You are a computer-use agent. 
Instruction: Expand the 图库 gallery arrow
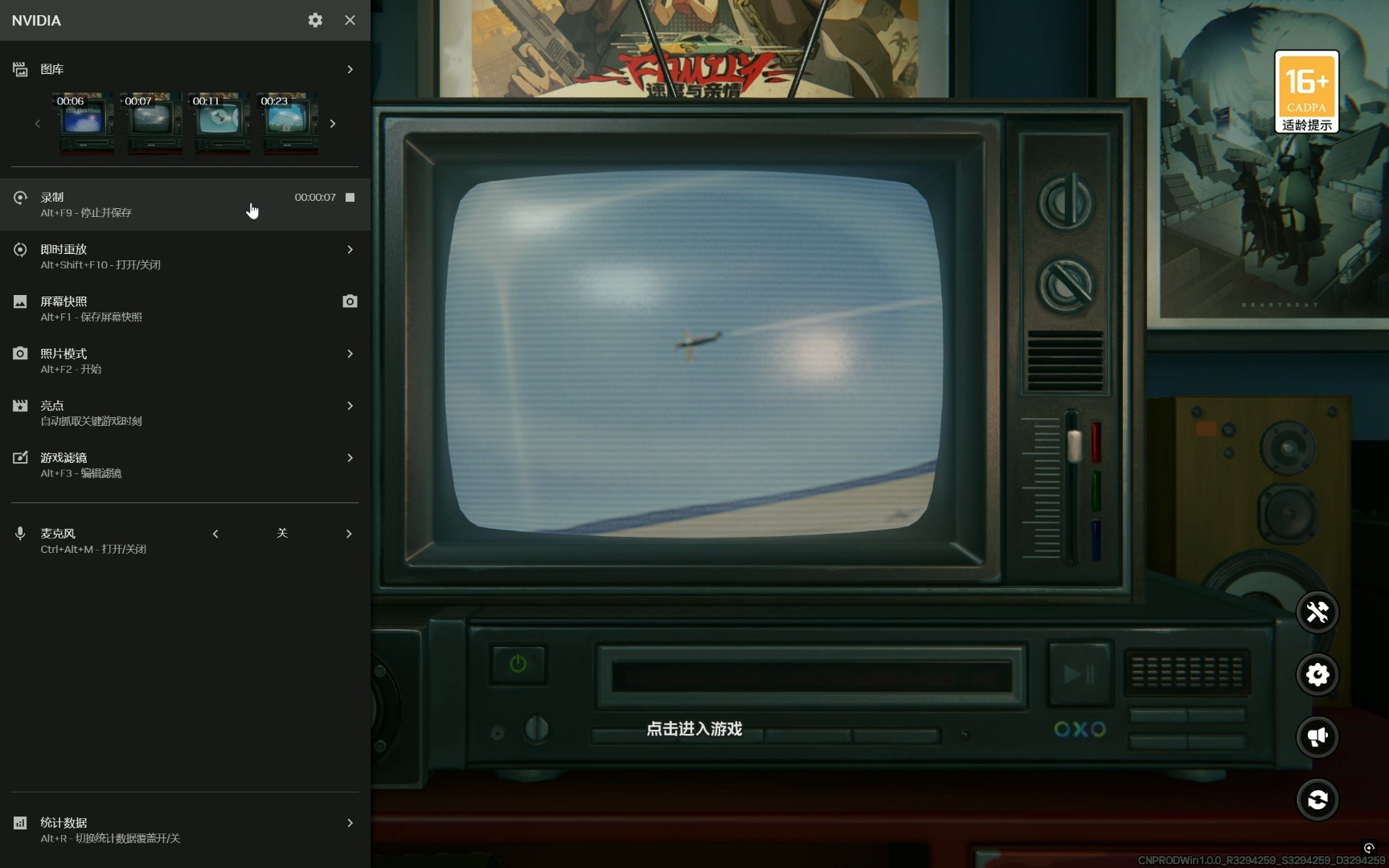pos(350,69)
